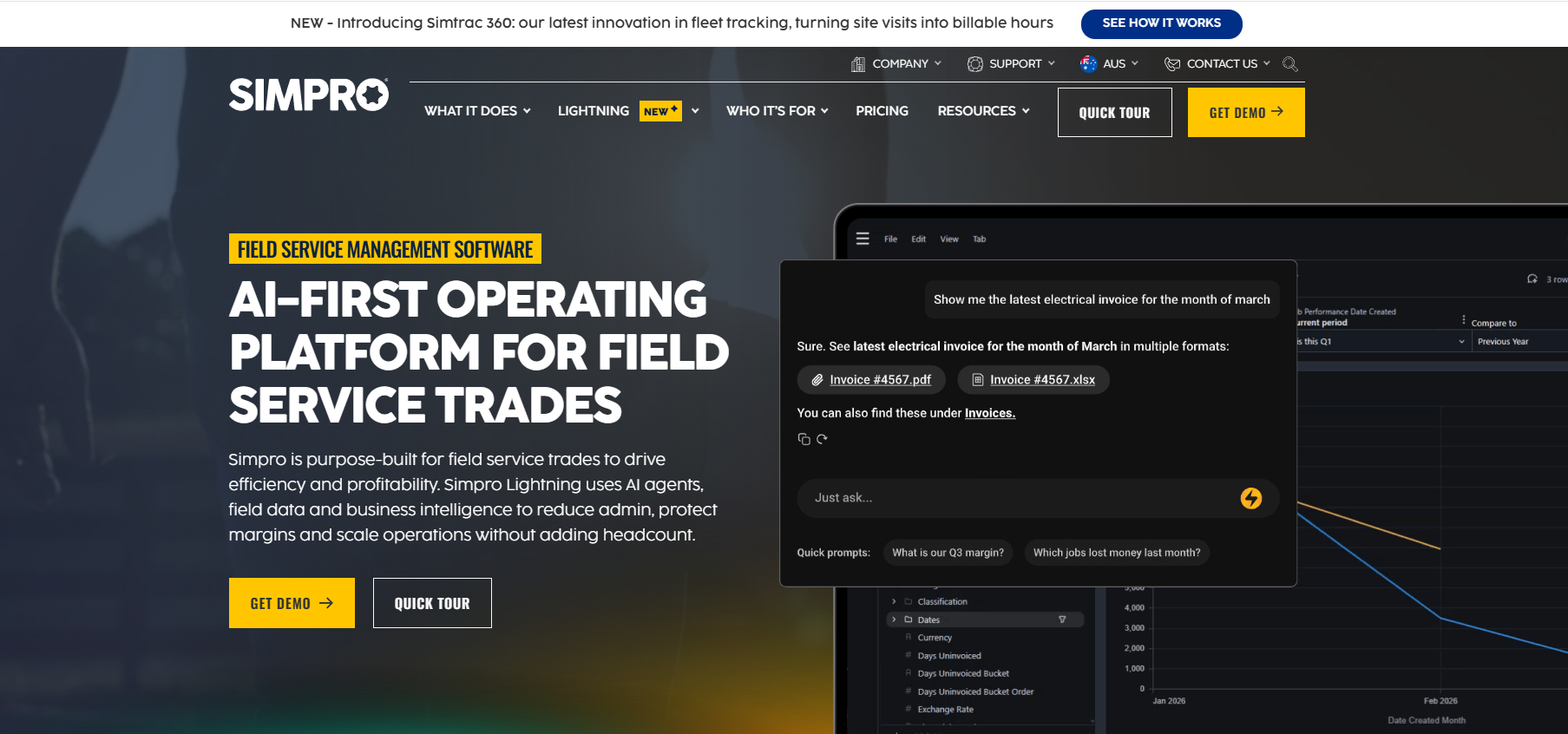Expand the Lightning NEW menu
1568x734 pixels.
(x=628, y=111)
